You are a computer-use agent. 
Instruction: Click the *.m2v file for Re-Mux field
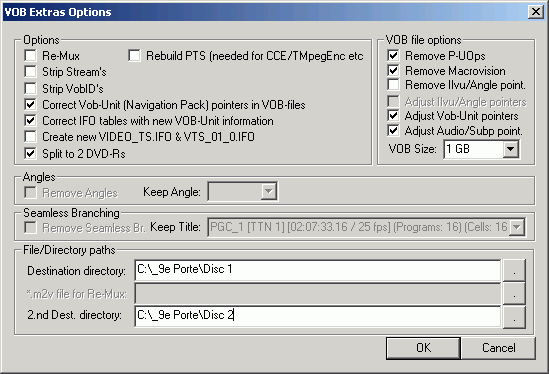318,293
